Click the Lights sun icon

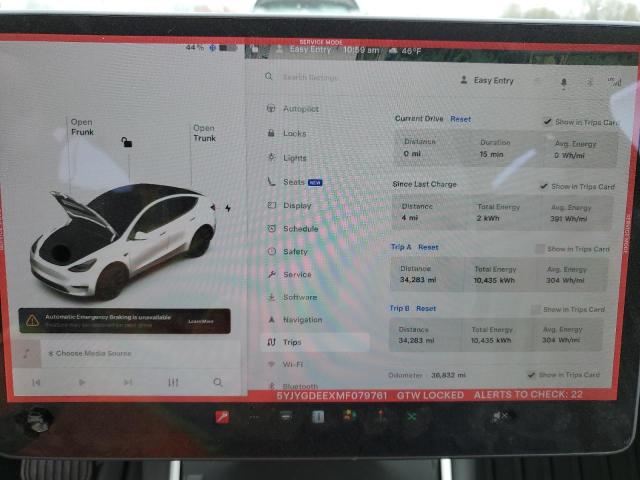[271, 157]
